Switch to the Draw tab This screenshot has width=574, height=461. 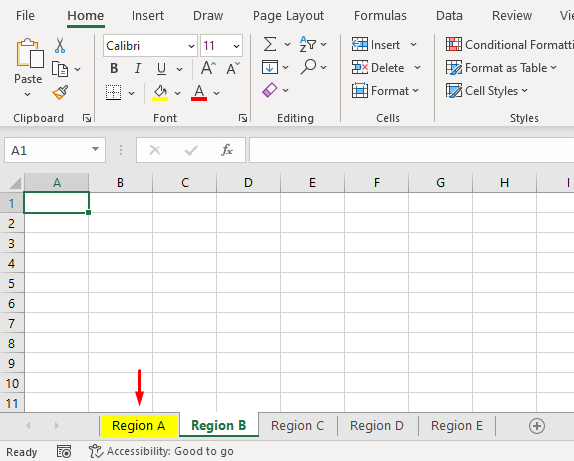click(x=208, y=16)
